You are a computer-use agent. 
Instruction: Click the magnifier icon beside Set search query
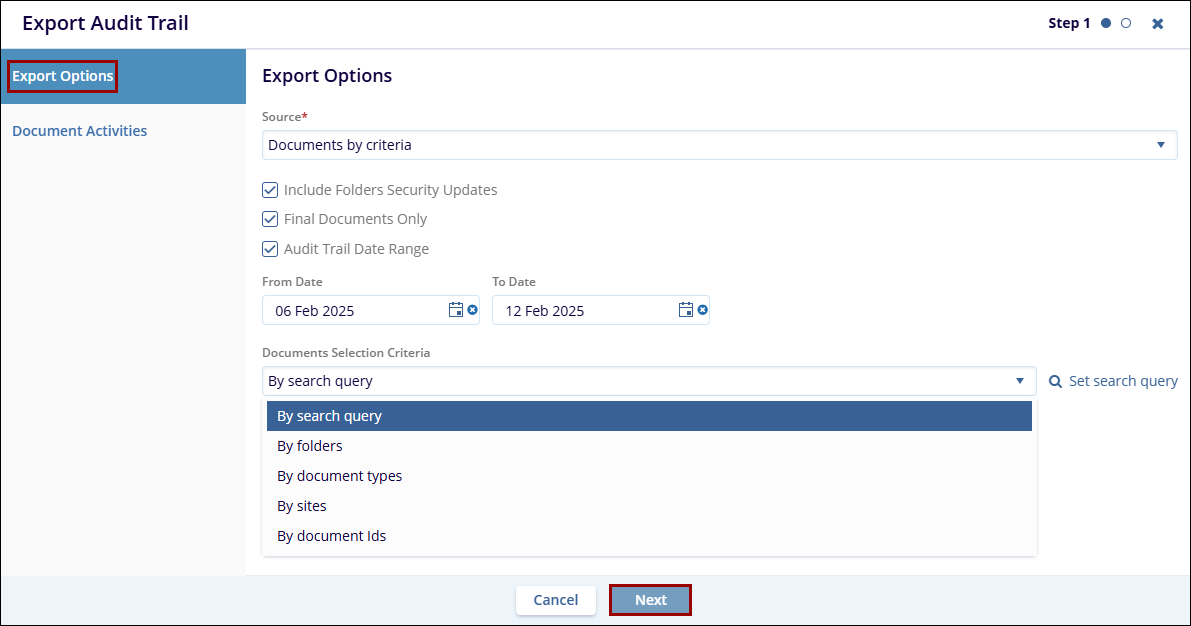pyautogui.click(x=1056, y=381)
